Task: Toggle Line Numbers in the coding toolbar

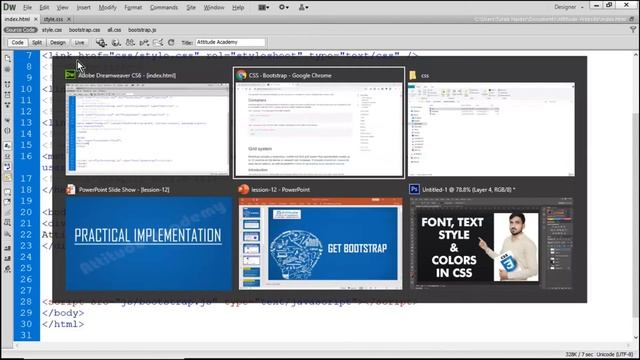Action: [7, 146]
